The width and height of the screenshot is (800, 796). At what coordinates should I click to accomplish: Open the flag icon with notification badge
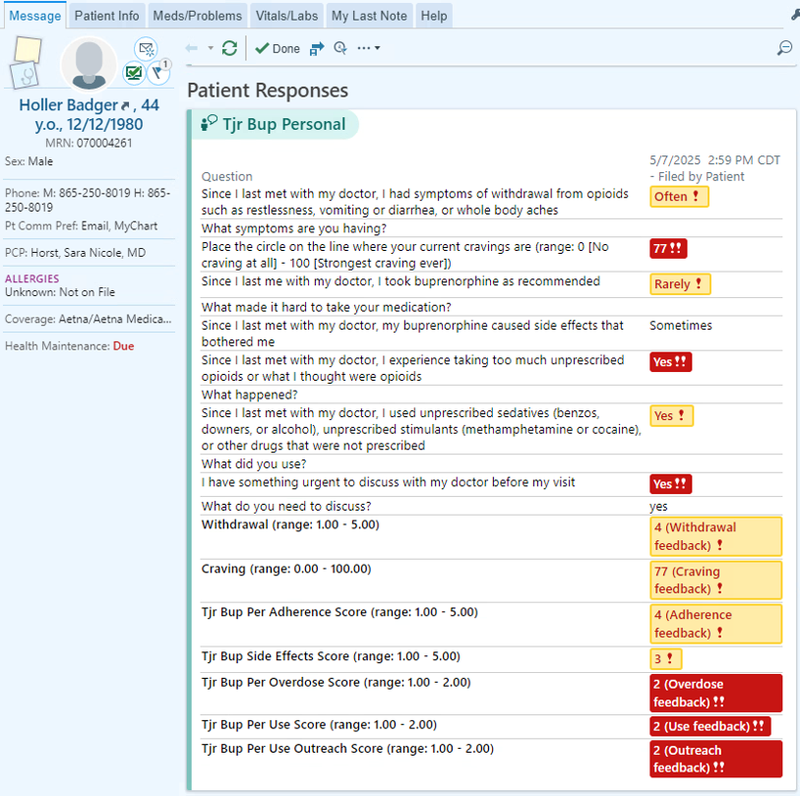(x=158, y=72)
